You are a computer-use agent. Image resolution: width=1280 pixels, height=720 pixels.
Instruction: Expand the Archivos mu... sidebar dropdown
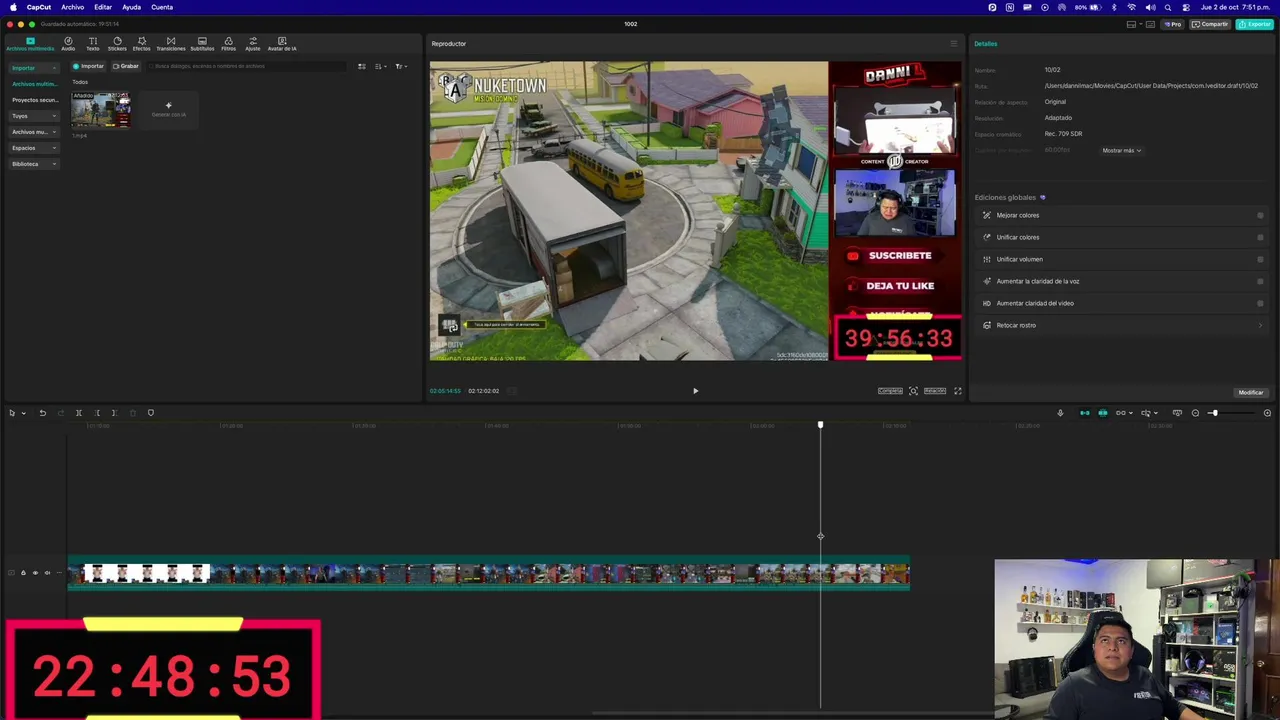pyautogui.click(x=54, y=132)
